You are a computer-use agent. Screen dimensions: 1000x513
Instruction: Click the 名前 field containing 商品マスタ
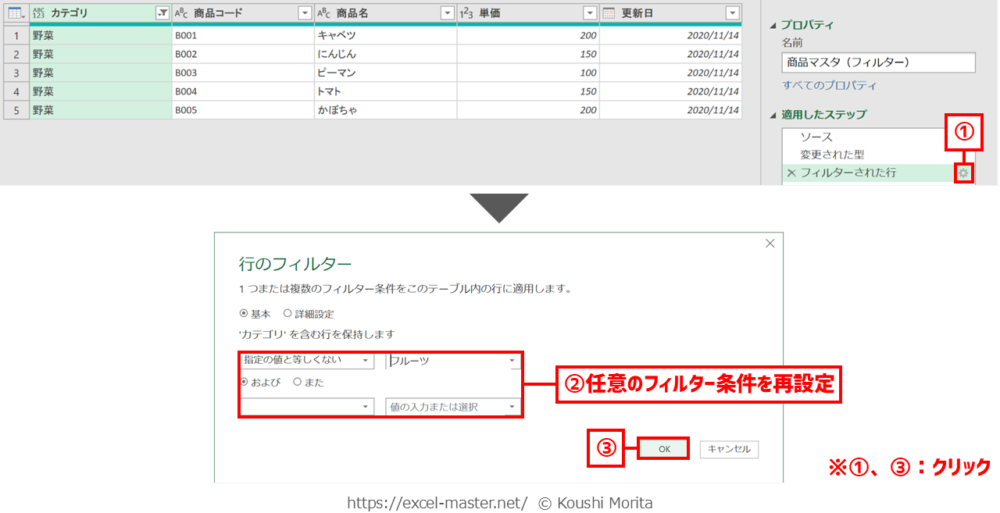click(877, 62)
